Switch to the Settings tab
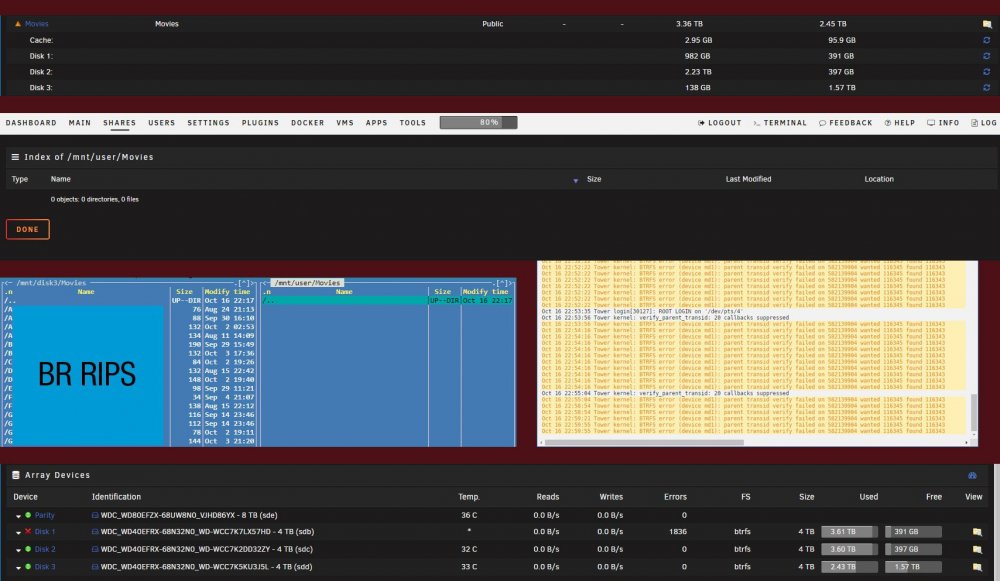This screenshot has height=581, width=1000. [209, 123]
